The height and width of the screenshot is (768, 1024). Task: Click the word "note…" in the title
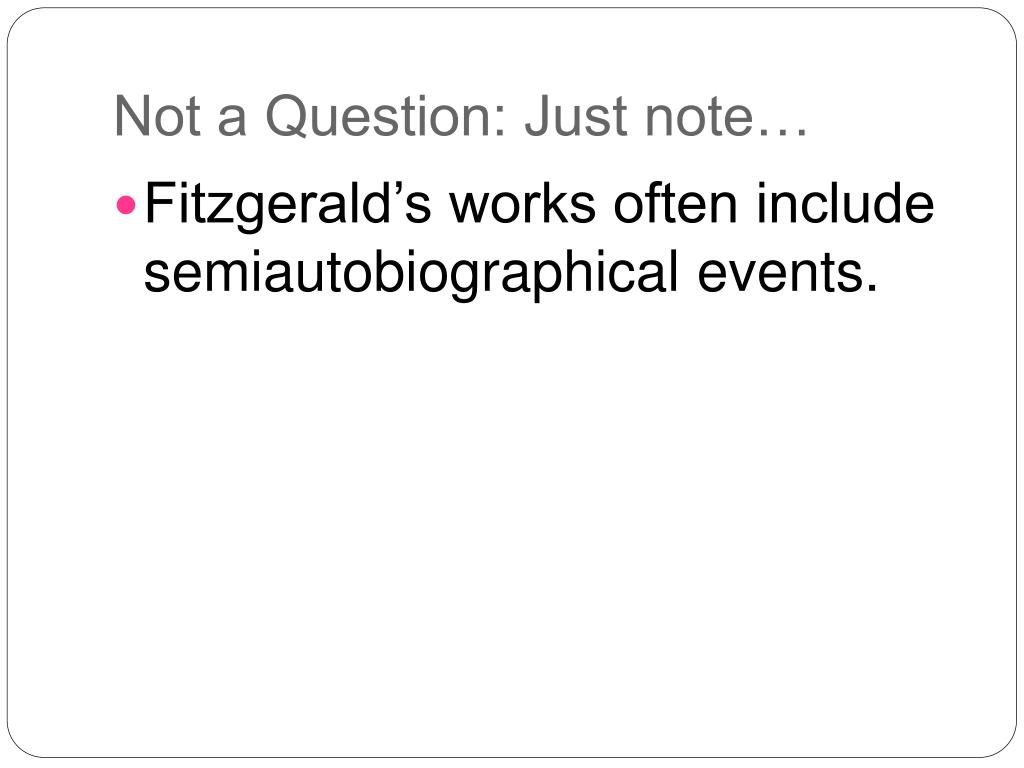(726, 118)
